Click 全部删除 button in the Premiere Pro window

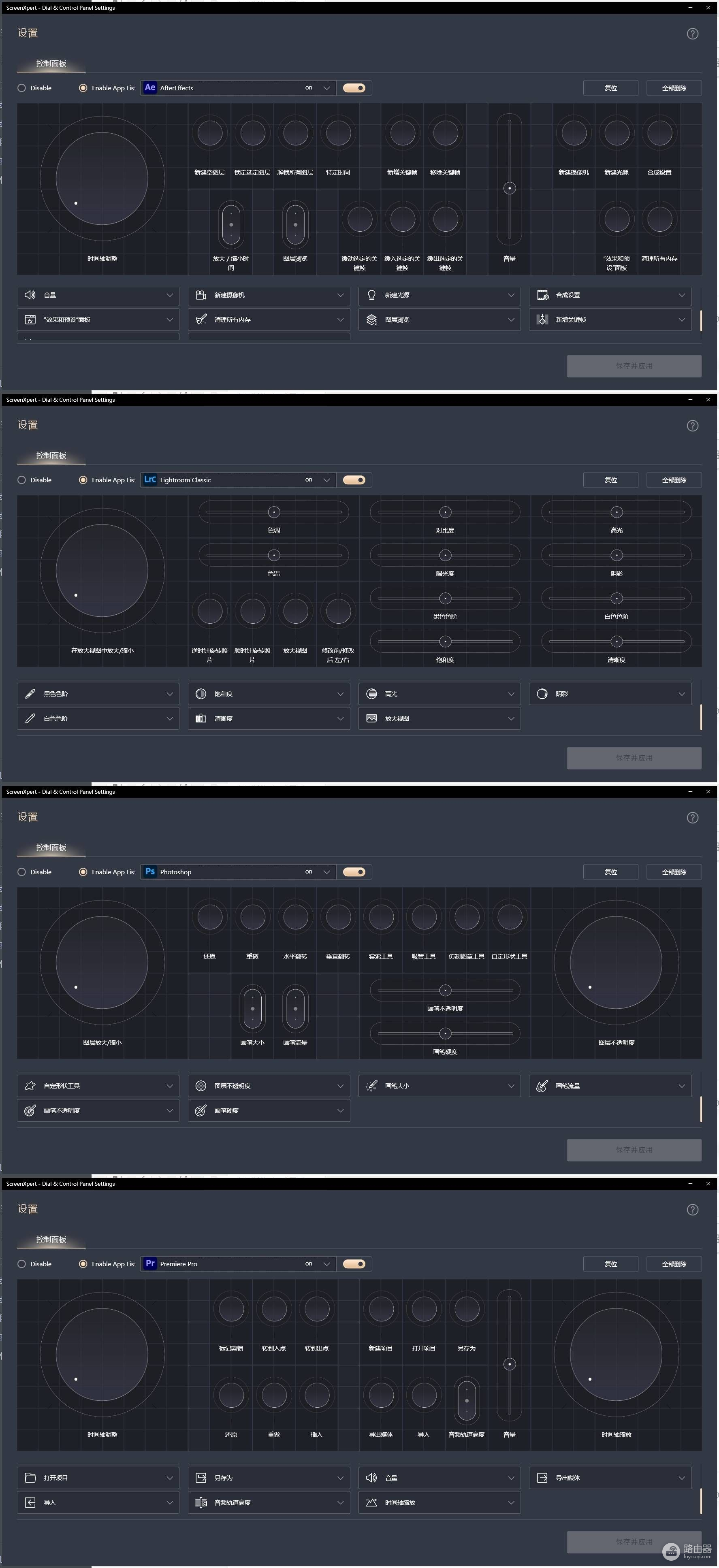click(x=674, y=1263)
